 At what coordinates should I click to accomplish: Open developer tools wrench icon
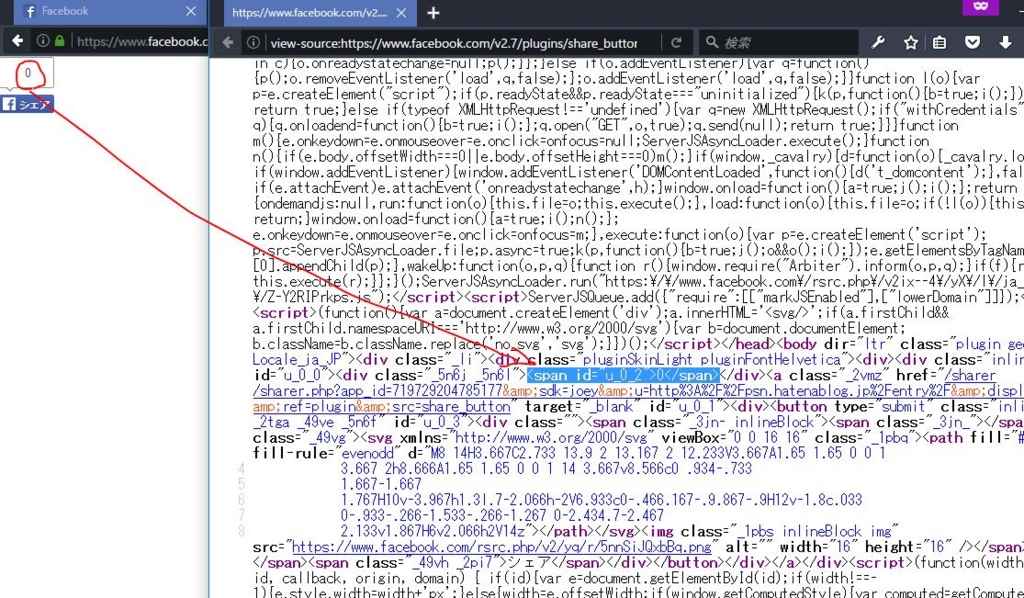point(878,42)
